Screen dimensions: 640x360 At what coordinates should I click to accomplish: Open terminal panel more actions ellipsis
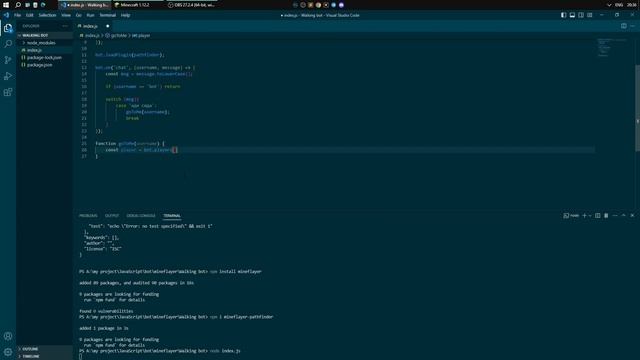615,216
